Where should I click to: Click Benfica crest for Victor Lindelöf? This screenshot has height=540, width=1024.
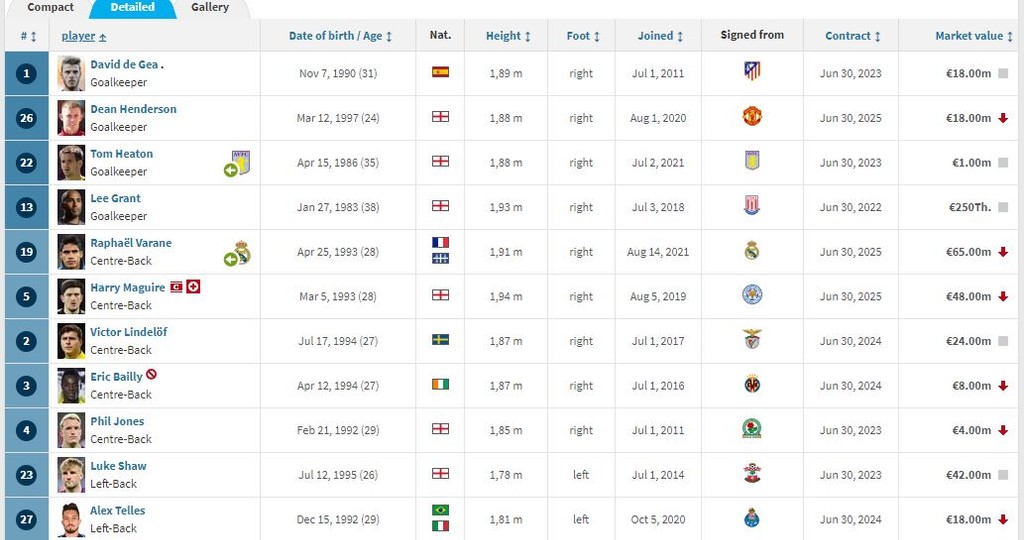click(752, 340)
